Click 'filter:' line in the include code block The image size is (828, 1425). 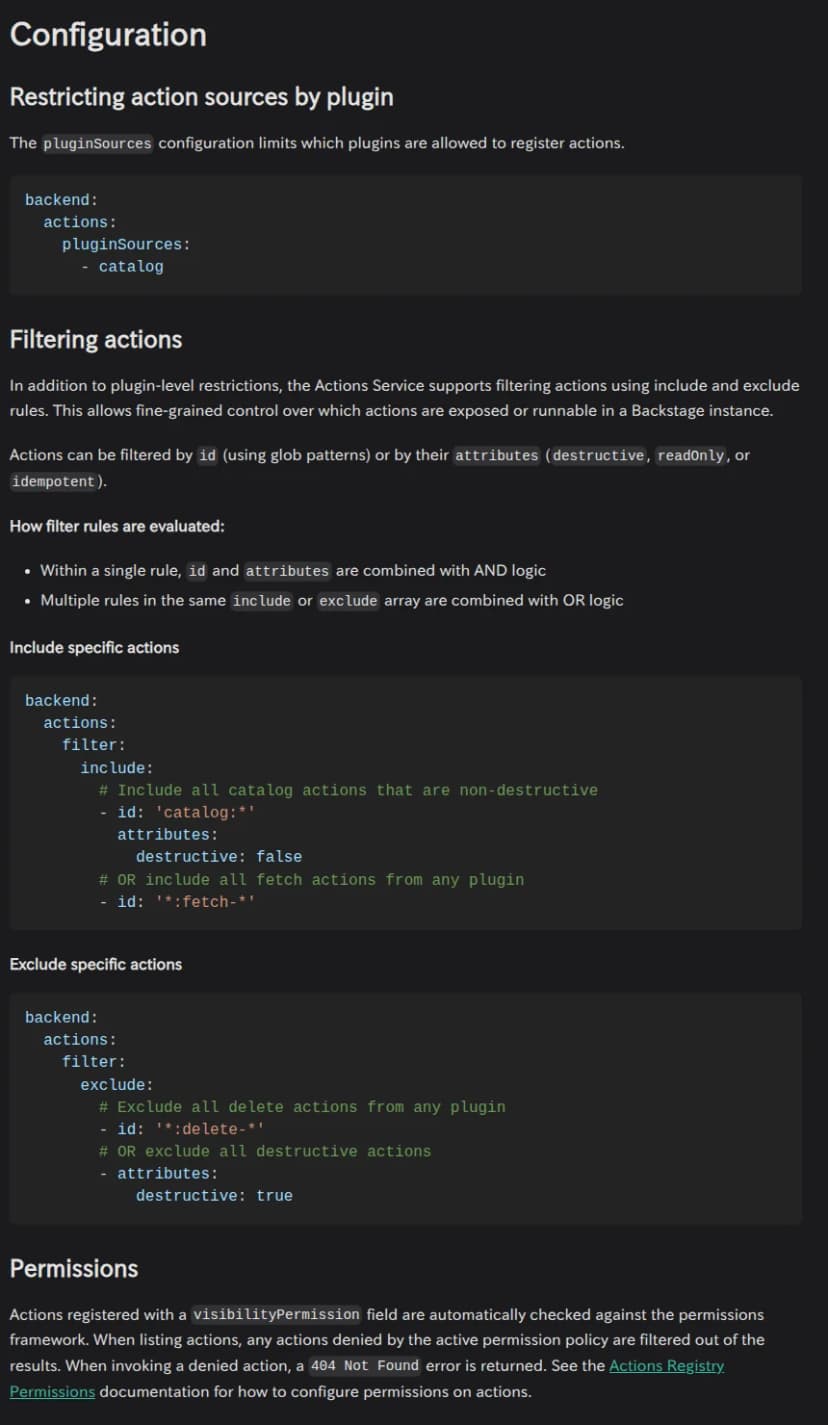(x=94, y=746)
